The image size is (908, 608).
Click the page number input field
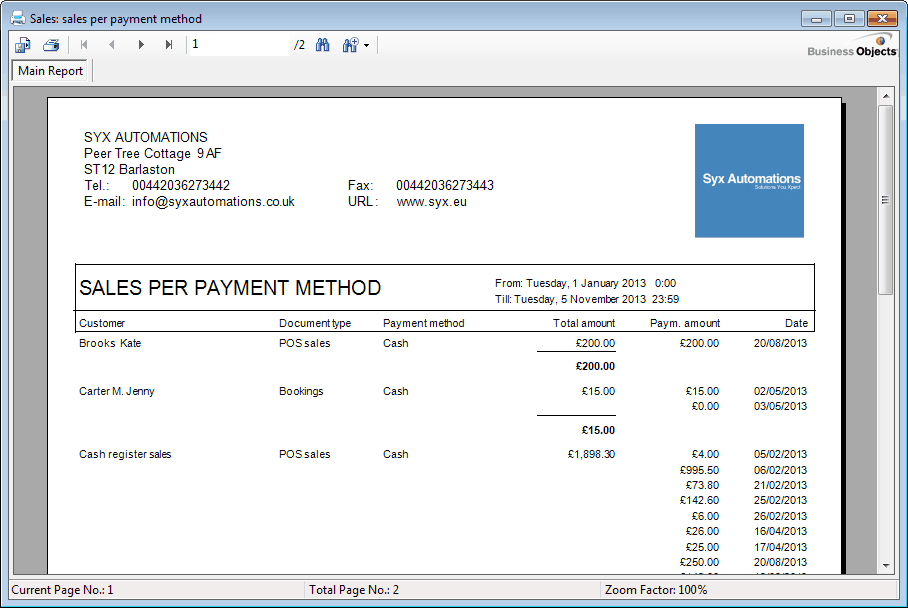tap(238, 45)
